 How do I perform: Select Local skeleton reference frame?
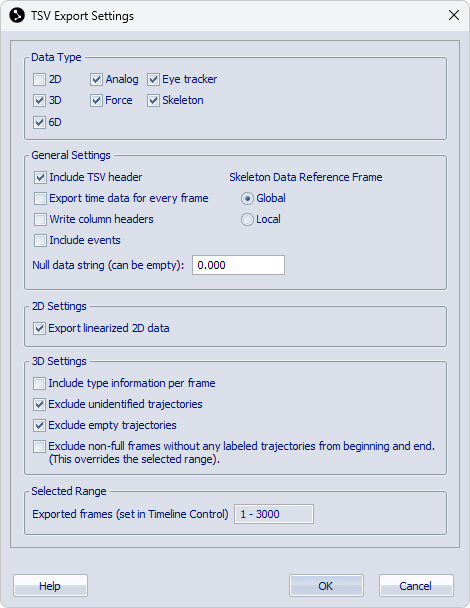247,219
